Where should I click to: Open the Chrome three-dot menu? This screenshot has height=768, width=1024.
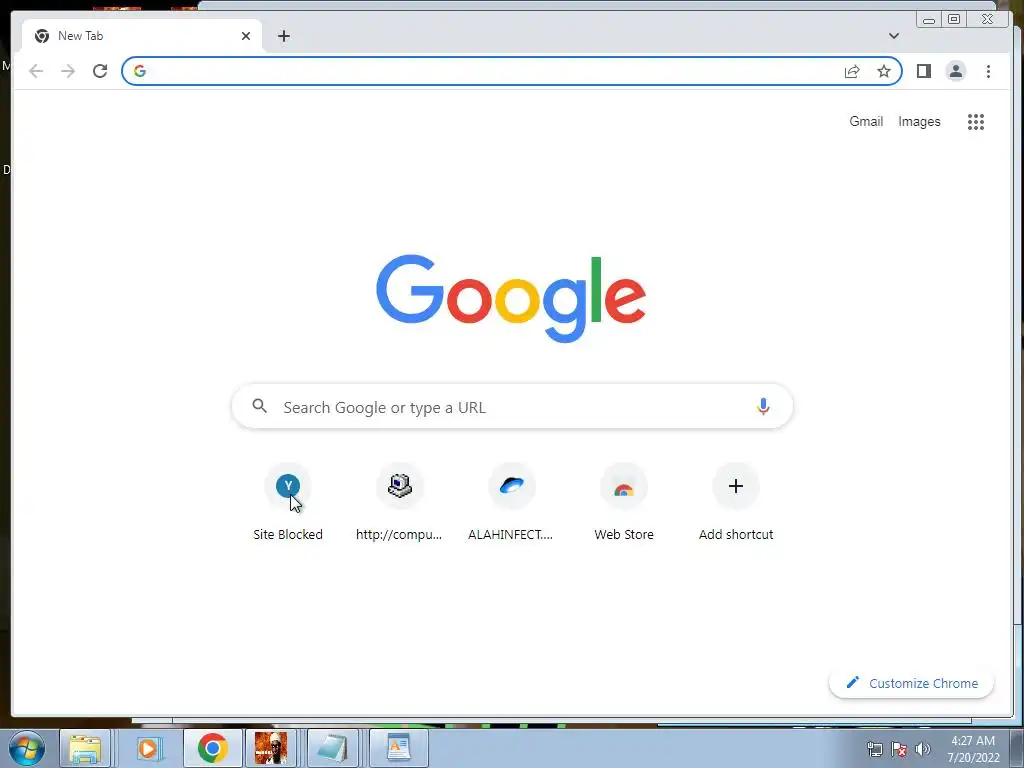[x=988, y=71]
